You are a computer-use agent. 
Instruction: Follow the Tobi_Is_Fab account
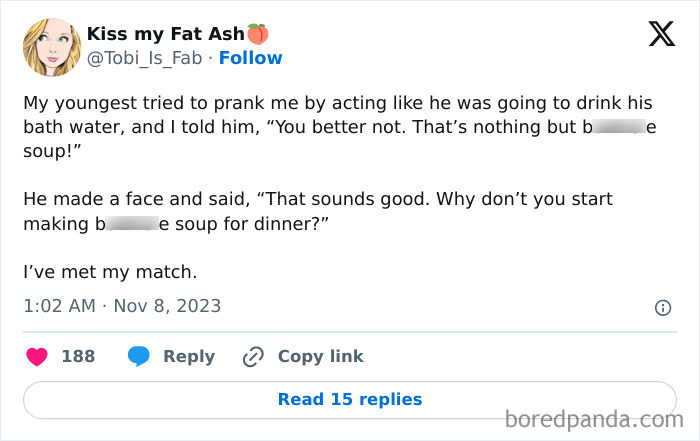coord(250,58)
